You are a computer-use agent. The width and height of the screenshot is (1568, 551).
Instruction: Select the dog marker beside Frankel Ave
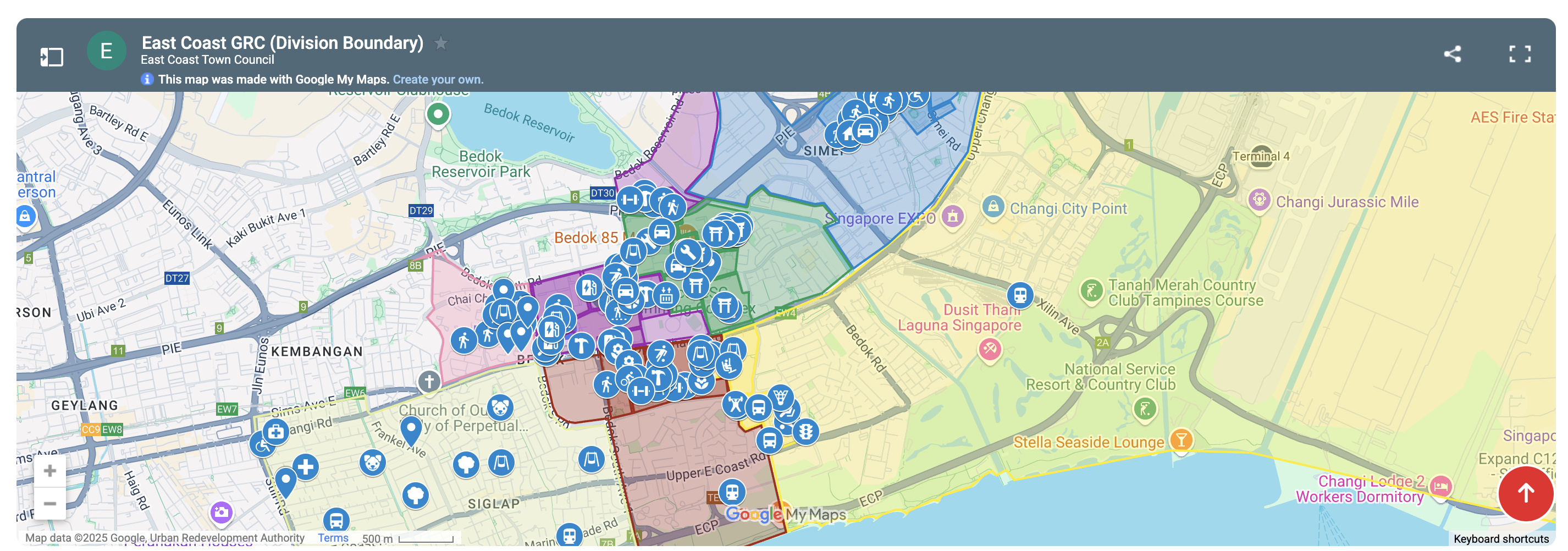(x=373, y=462)
